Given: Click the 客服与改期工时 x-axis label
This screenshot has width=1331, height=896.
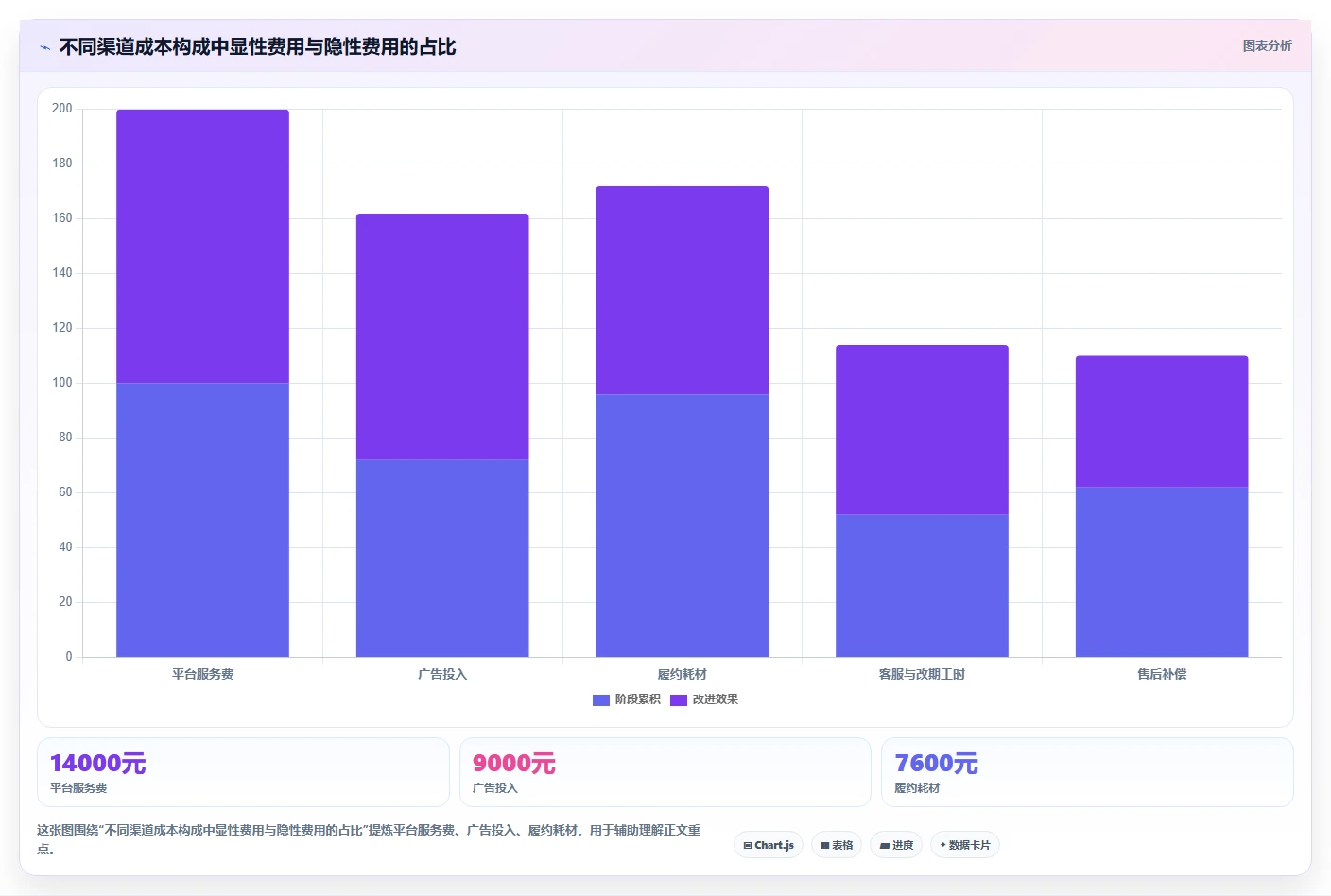Looking at the screenshot, I should [x=922, y=674].
